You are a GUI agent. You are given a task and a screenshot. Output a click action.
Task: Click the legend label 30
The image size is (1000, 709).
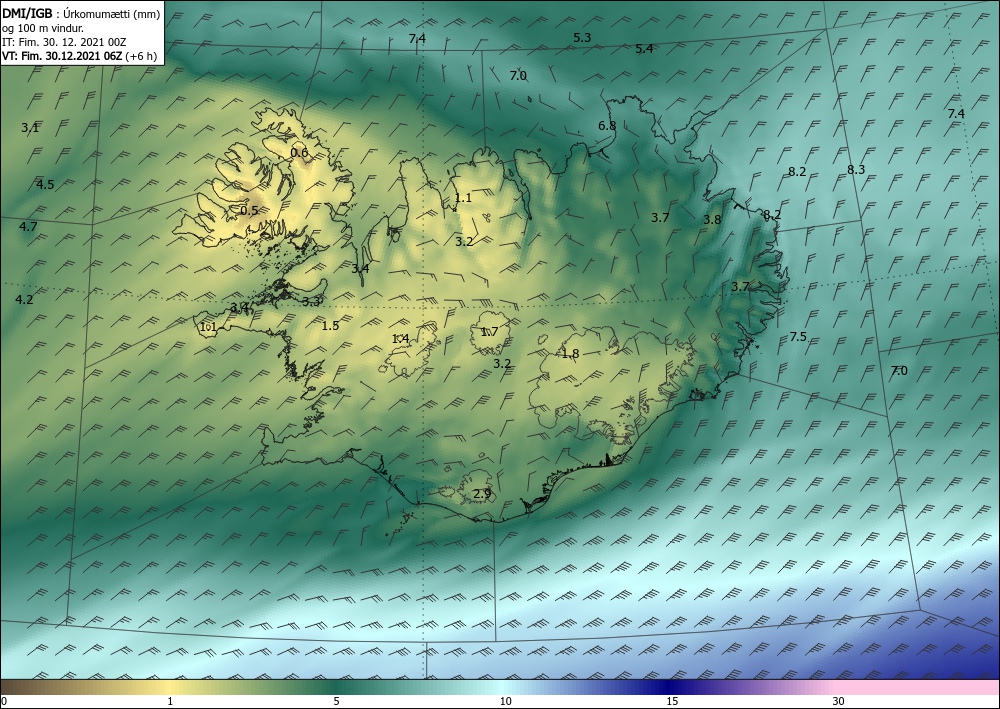(839, 702)
